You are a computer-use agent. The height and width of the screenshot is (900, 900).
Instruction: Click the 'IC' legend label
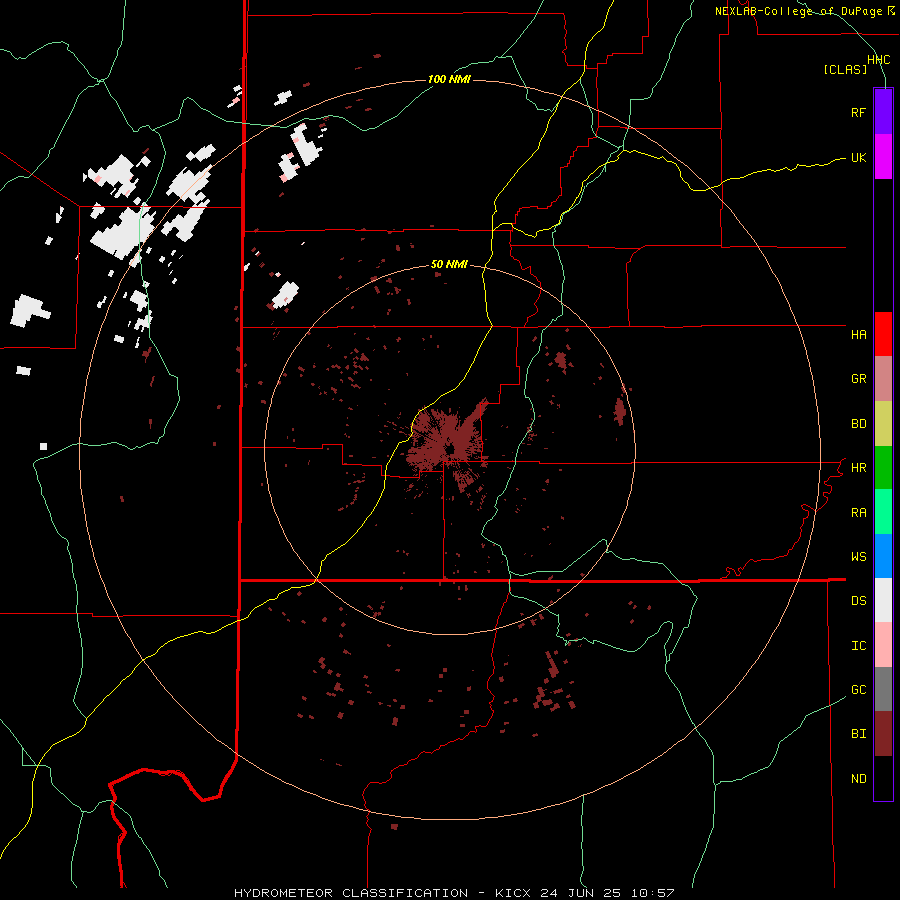point(858,646)
